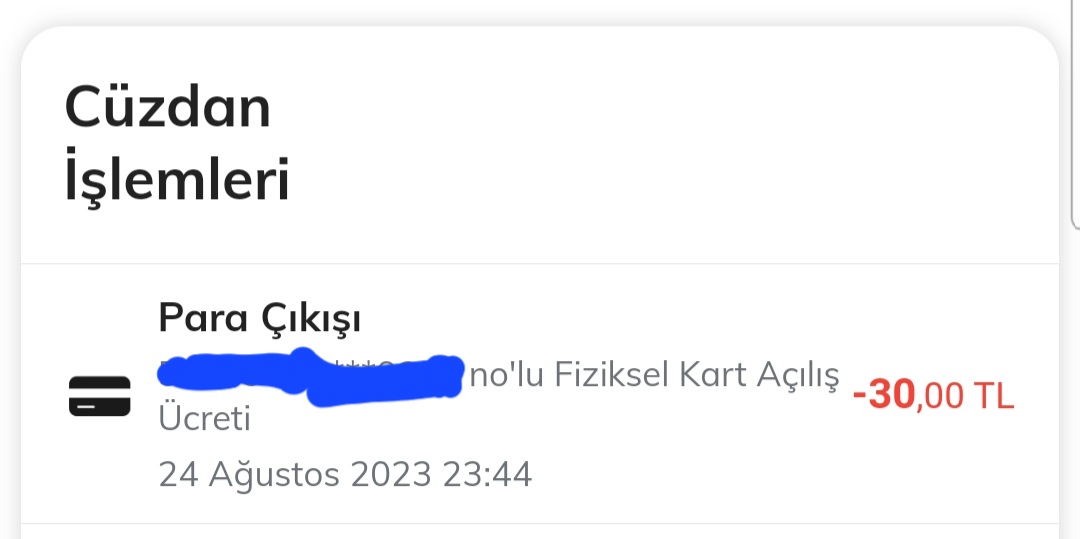Screen dimensions: 1080x539
Task: Click the bold red -30 figure
Action: coord(885,396)
